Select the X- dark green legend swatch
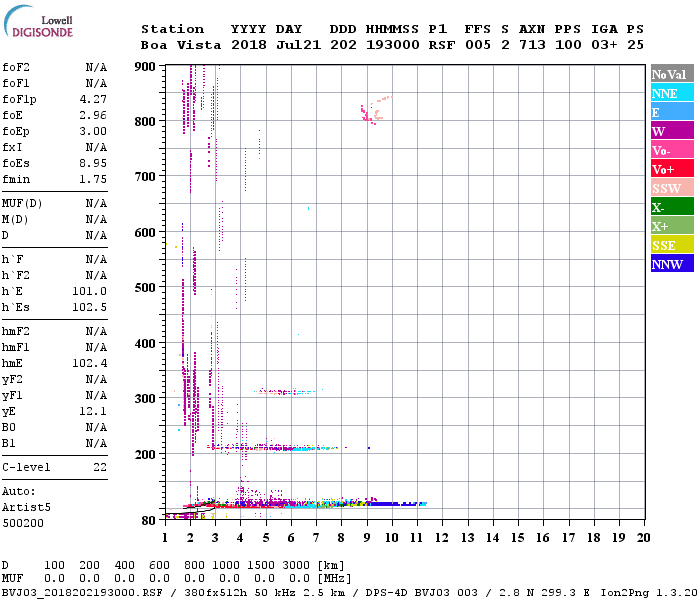The height and width of the screenshot is (600, 700). coord(672,207)
